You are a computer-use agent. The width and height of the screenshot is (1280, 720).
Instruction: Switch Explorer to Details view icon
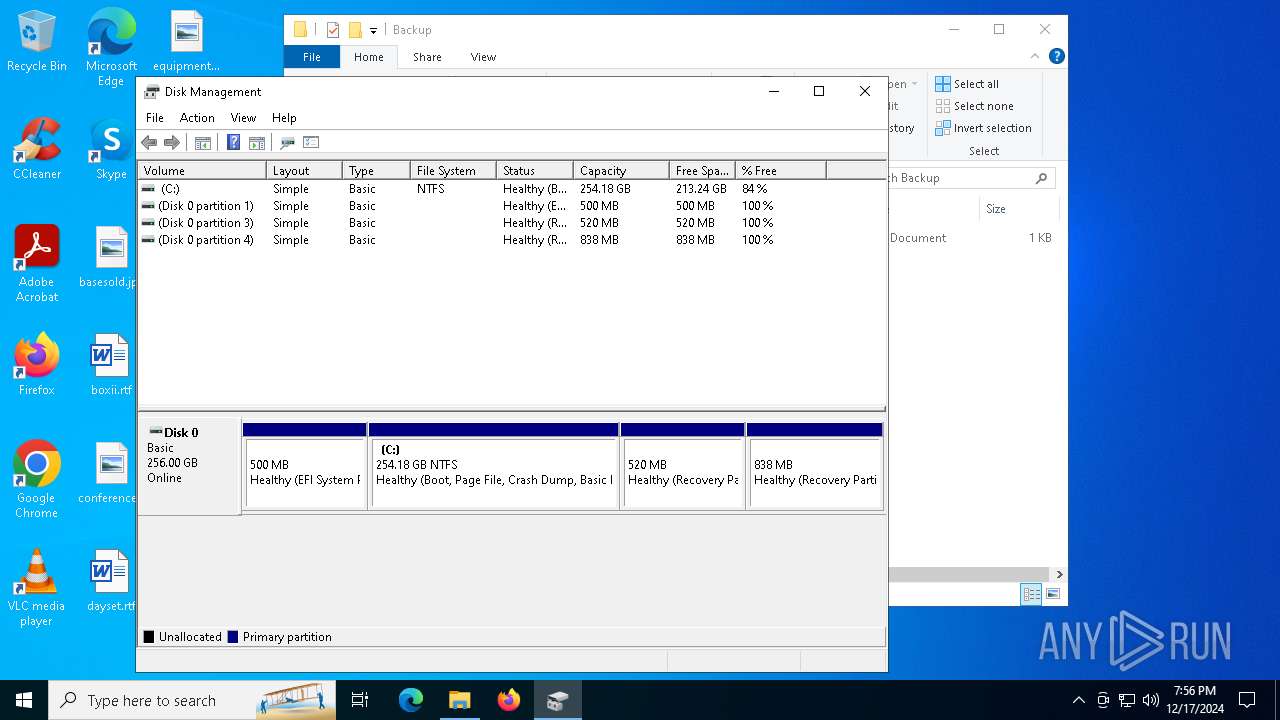click(1031, 594)
